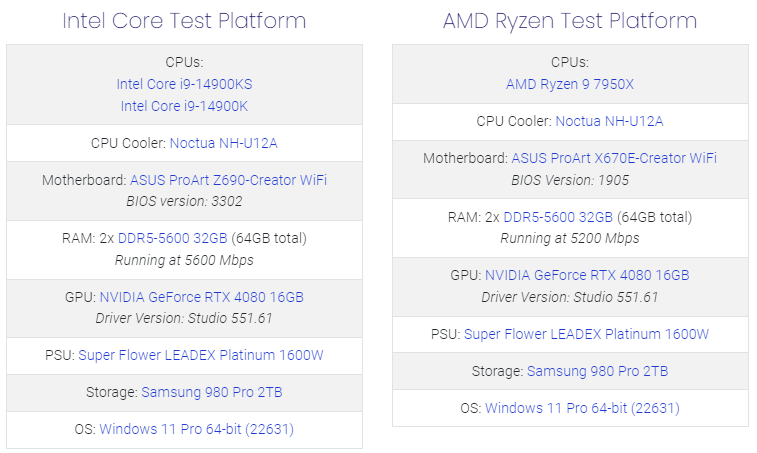Viewport: 757px width, 453px height.
Task: Open Samsung 980 Pro 2TB link, AMD table
Action: (597, 371)
